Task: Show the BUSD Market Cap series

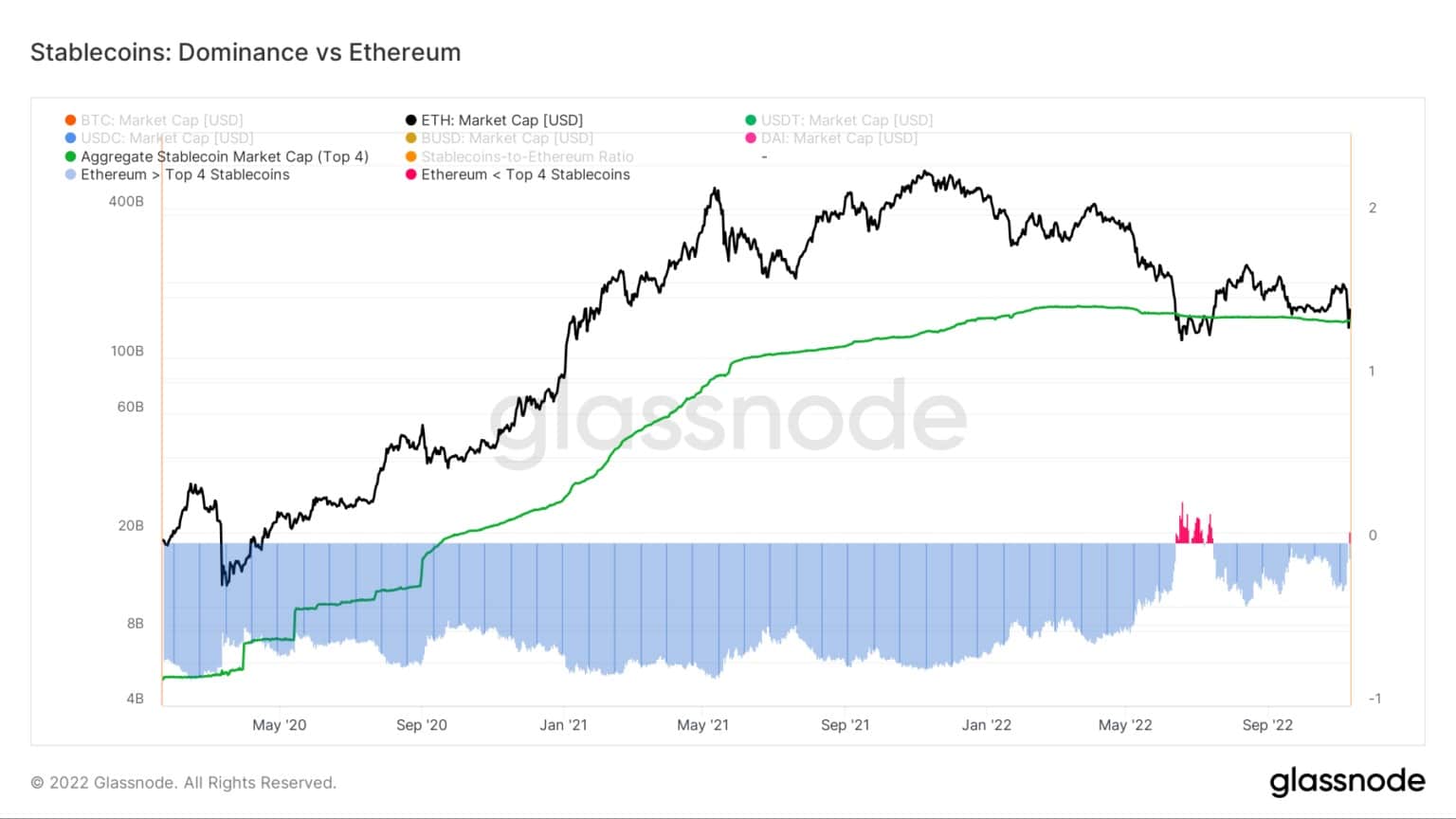Action: 499,138
